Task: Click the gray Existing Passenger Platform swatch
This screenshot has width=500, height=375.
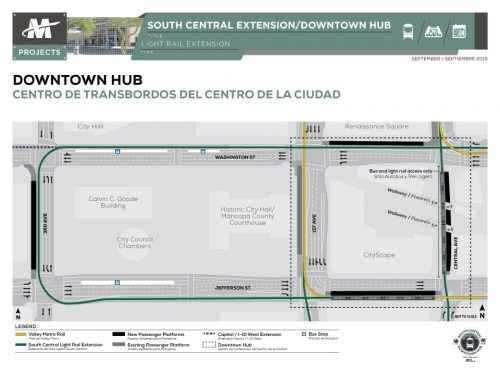Action: point(119,344)
